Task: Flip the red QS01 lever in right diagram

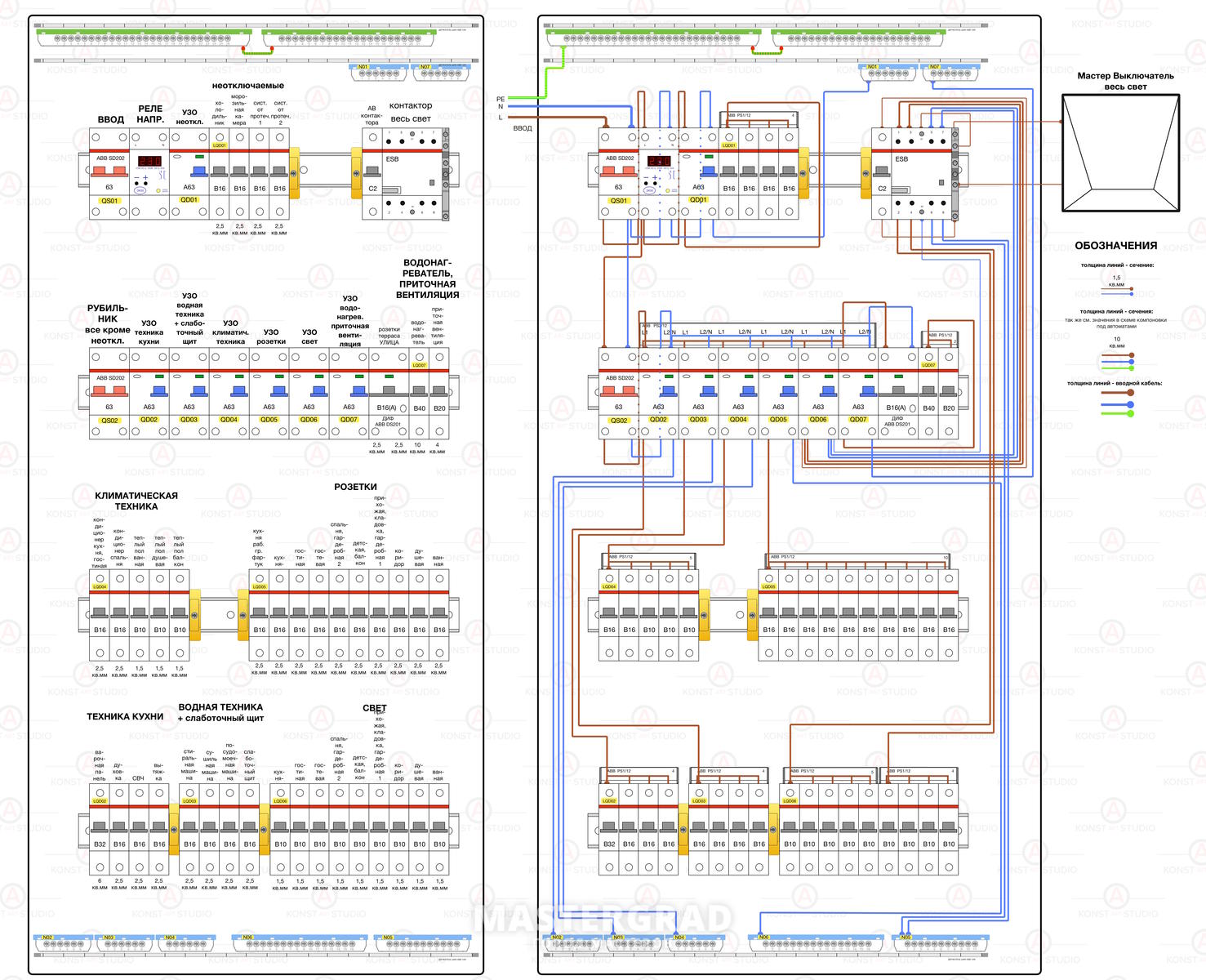Action: click(619, 171)
